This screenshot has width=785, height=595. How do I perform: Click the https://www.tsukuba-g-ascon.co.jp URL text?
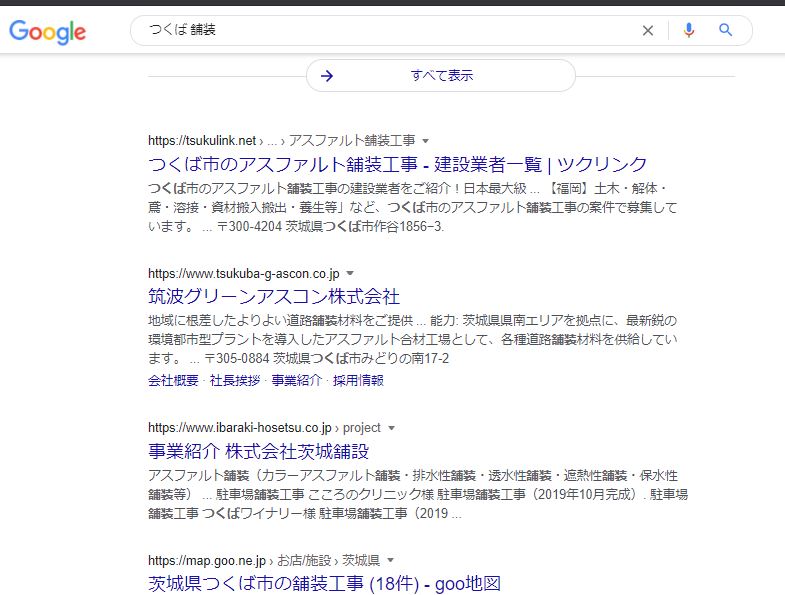point(244,273)
